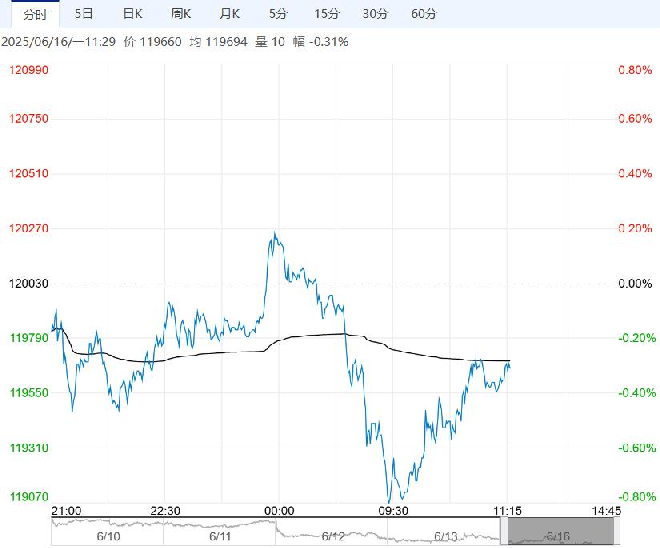Switch to the 5日 five-day tab
The image size is (660, 548).
coord(84,14)
